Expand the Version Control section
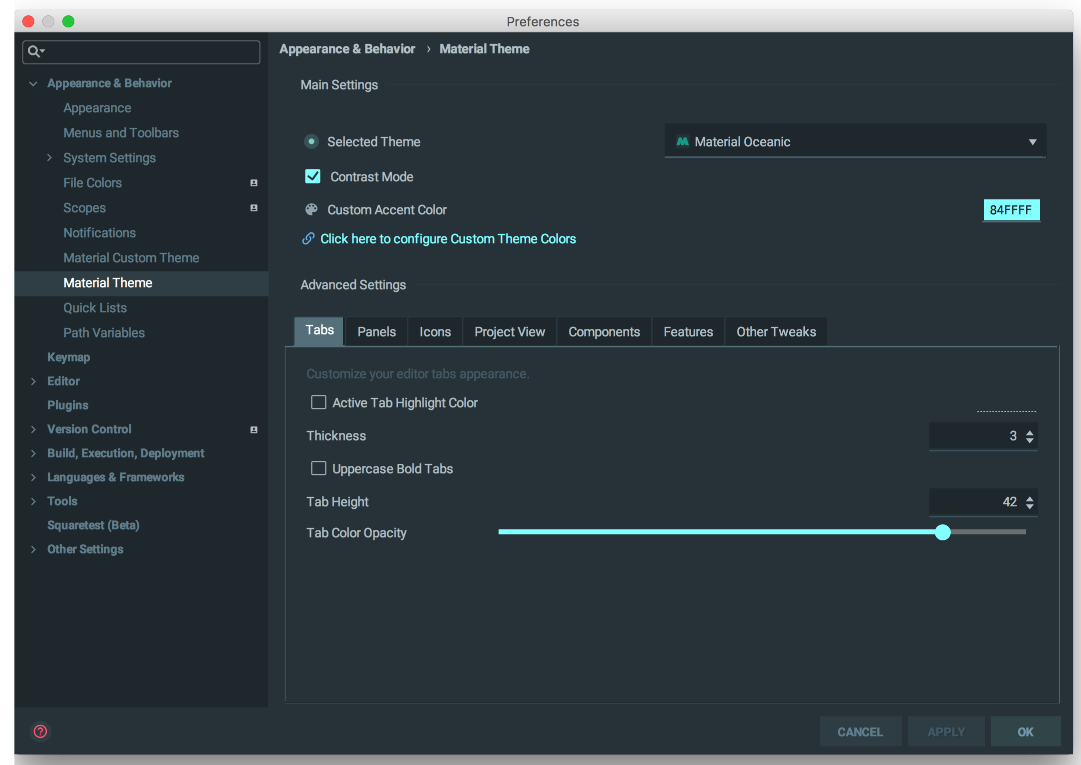This screenshot has width=1081, height=765. [33, 429]
